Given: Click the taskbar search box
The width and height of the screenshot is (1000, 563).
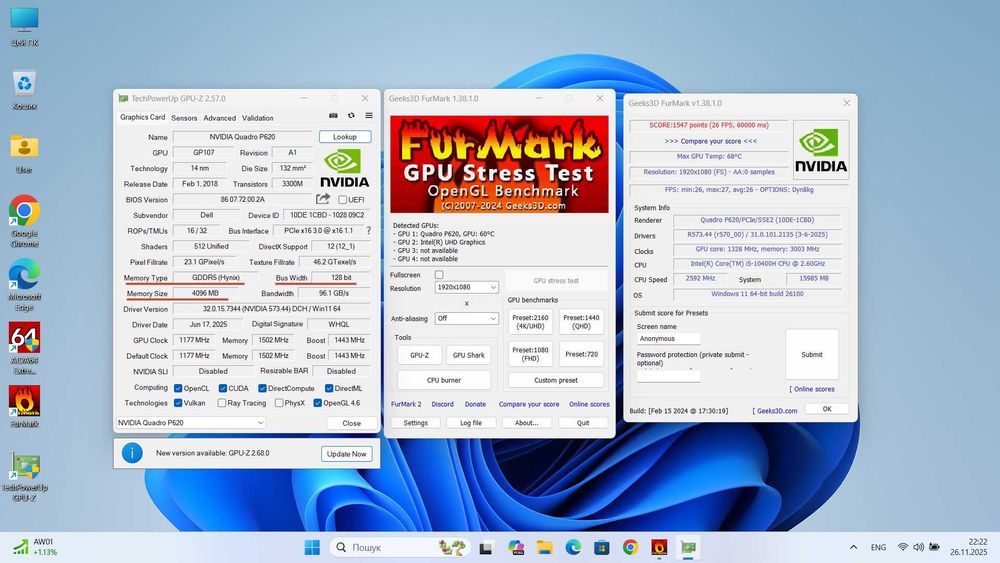Looking at the screenshot, I should (399, 547).
